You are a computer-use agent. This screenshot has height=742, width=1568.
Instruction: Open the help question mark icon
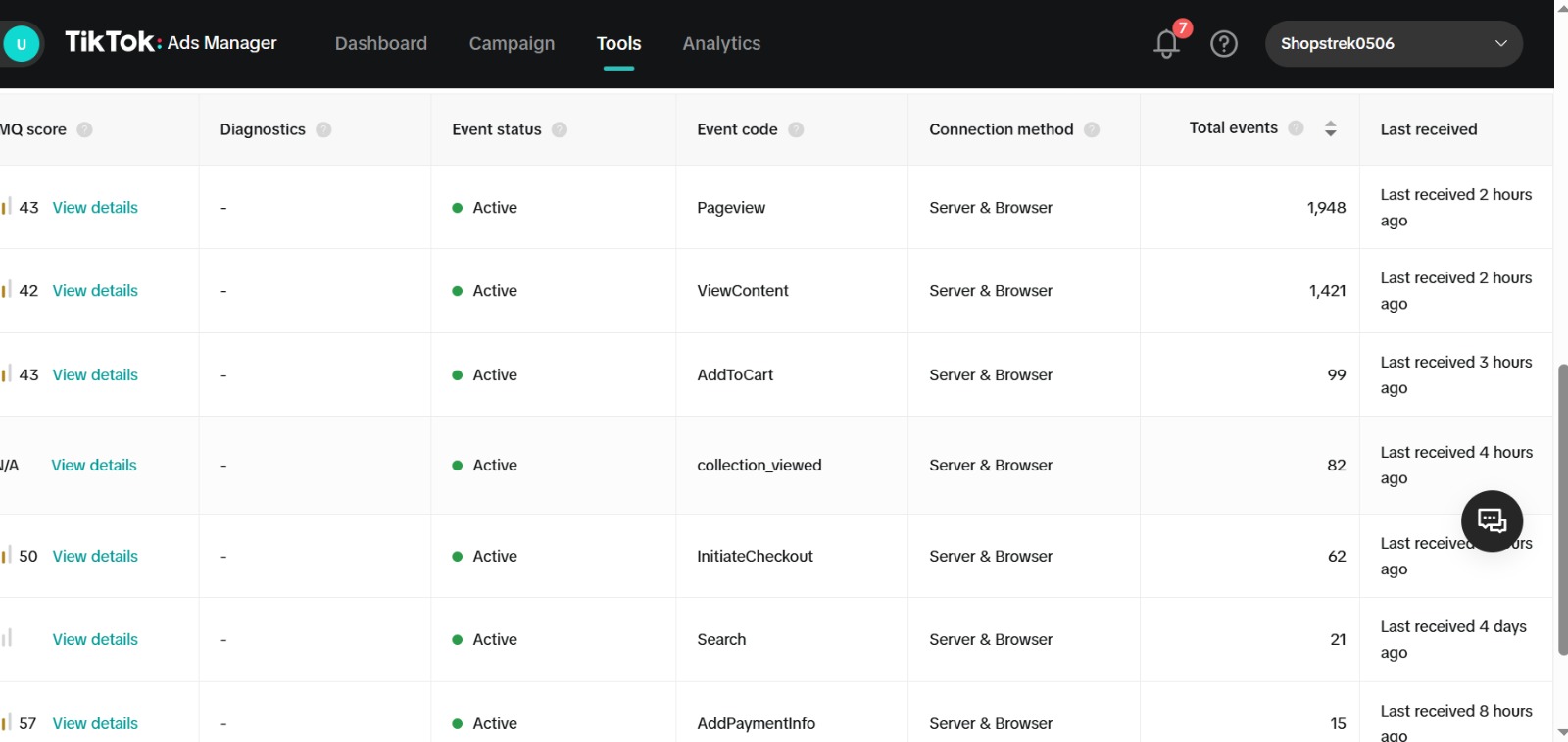tap(1224, 44)
